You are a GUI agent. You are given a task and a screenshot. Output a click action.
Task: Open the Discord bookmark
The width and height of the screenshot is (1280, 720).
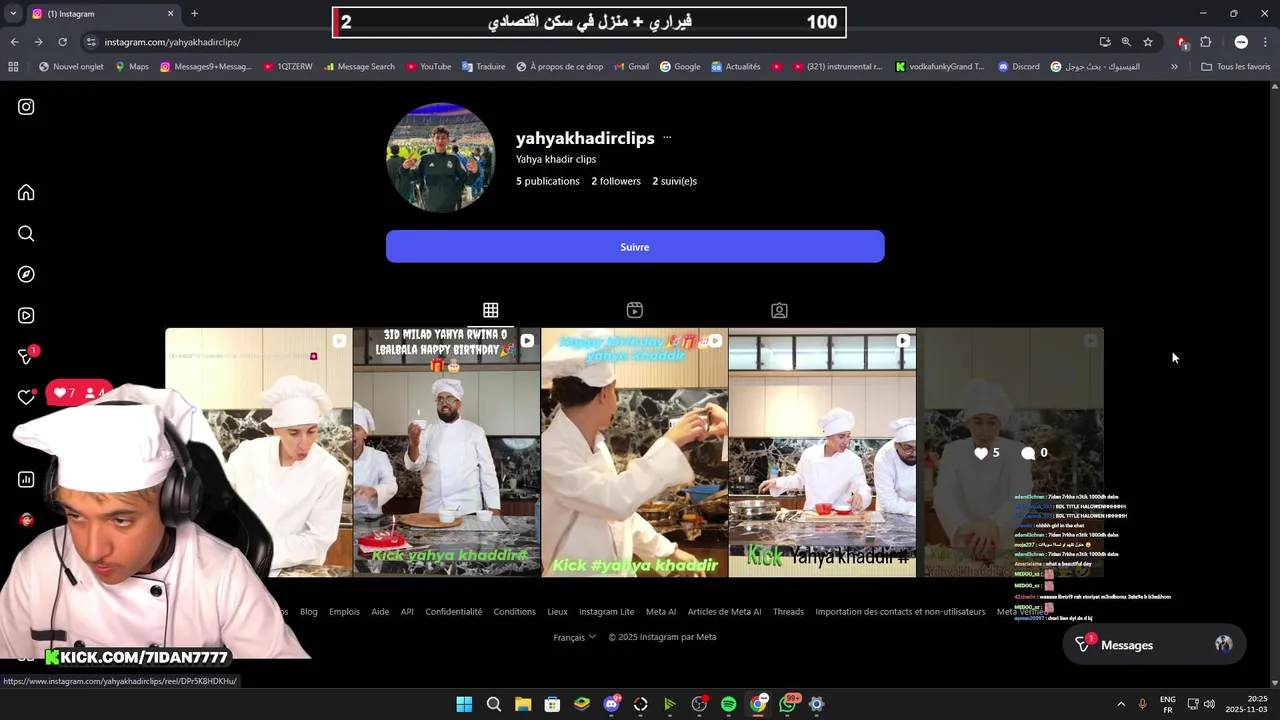click(1019, 67)
